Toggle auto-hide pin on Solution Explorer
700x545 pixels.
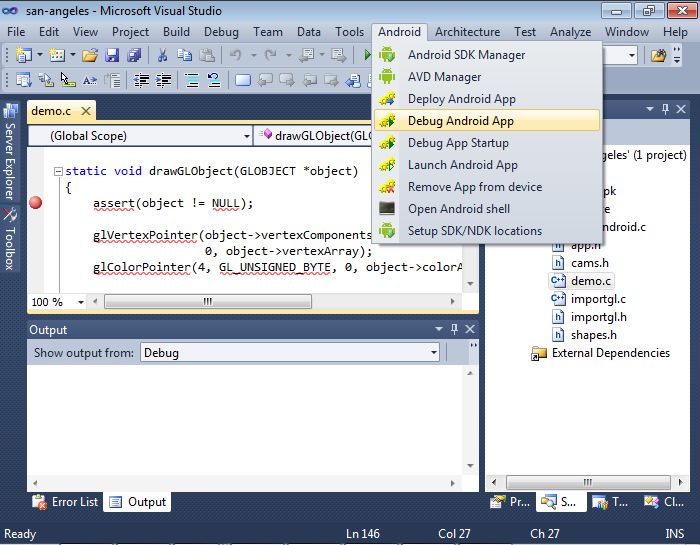pyautogui.click(x=666, y=109)
